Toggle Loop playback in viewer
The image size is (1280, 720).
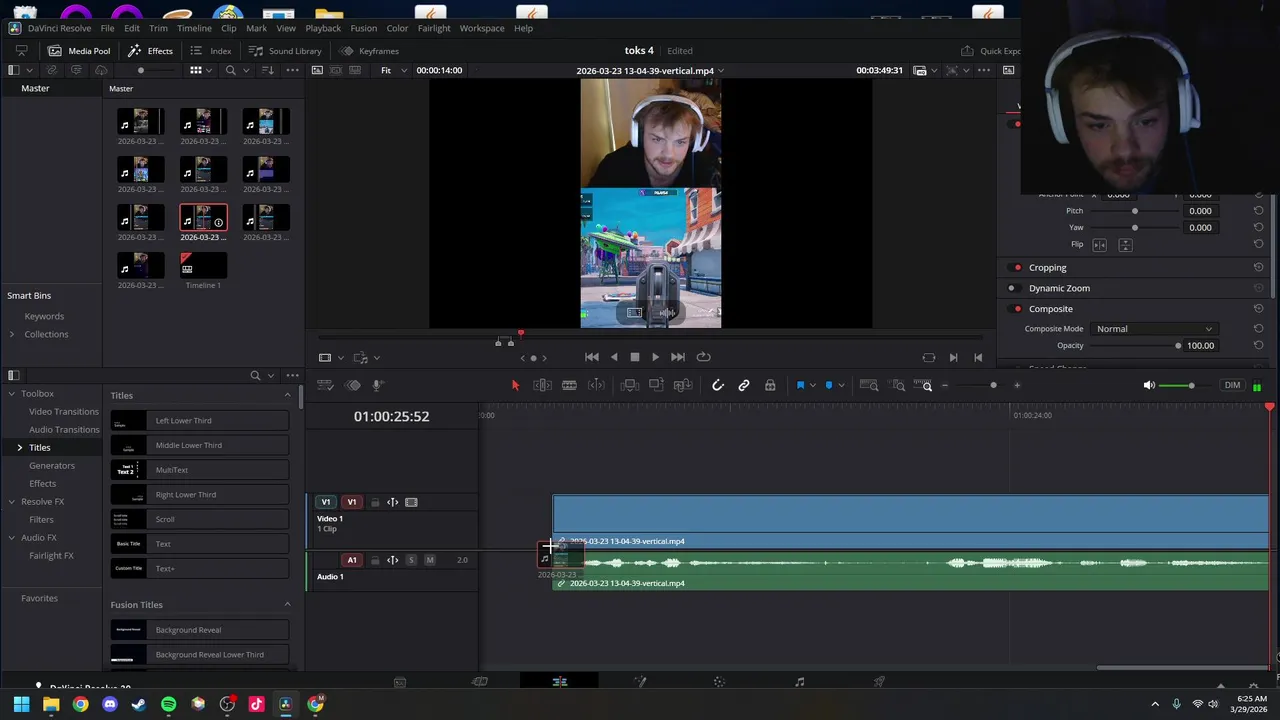(x=703, y=357)
